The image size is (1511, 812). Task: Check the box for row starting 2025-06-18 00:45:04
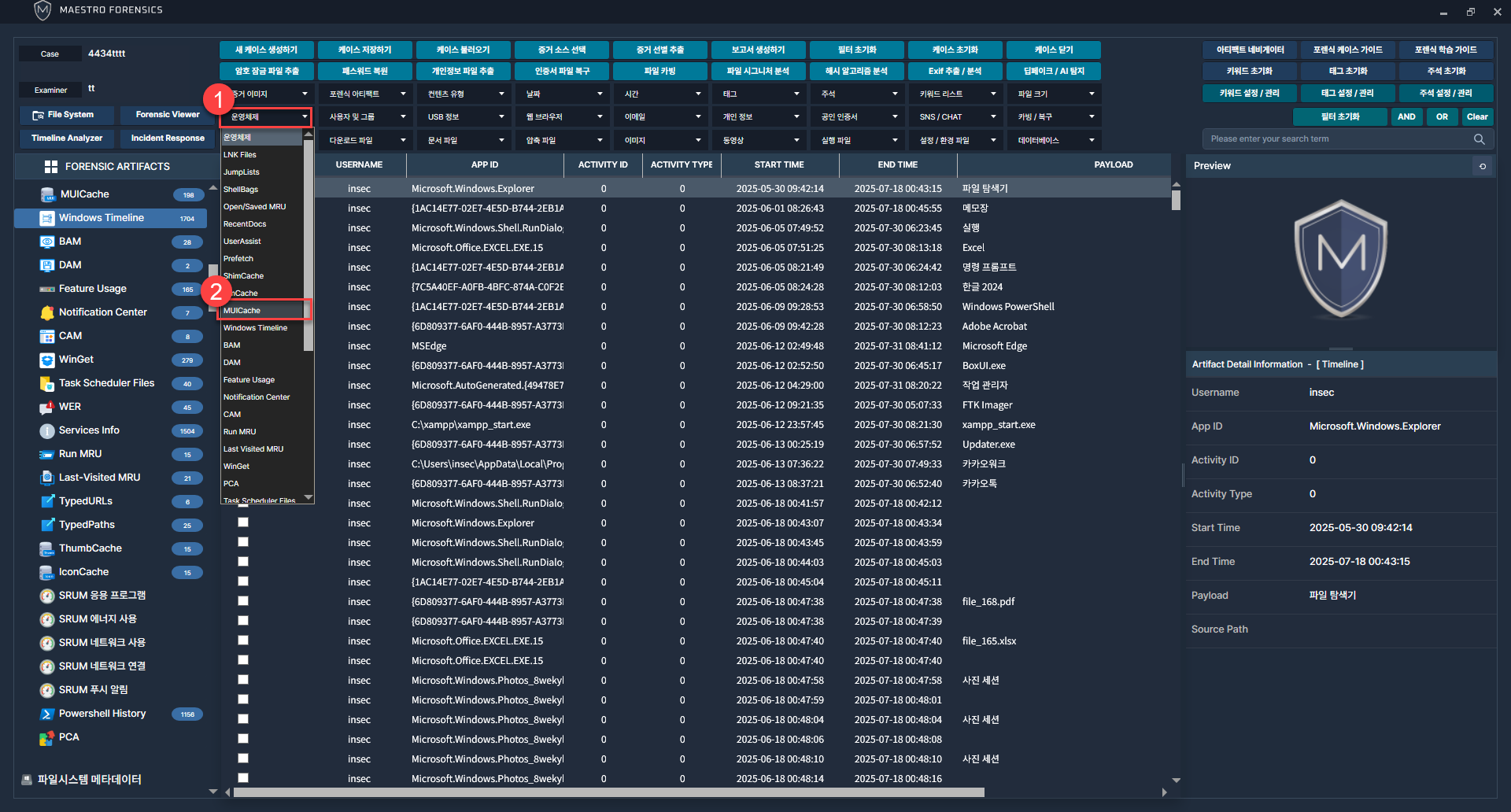pos(243,581)
